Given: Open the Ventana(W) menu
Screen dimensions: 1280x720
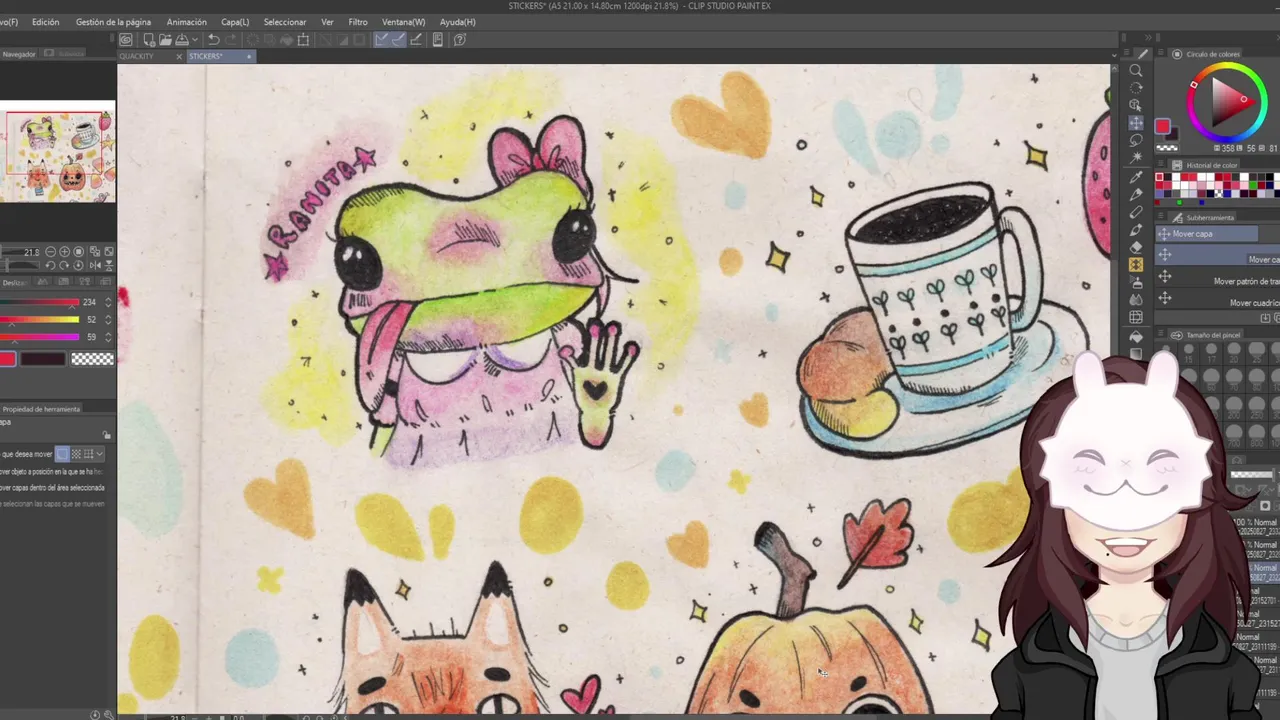Looking at the screenshot, I should [x=403, y=22].
